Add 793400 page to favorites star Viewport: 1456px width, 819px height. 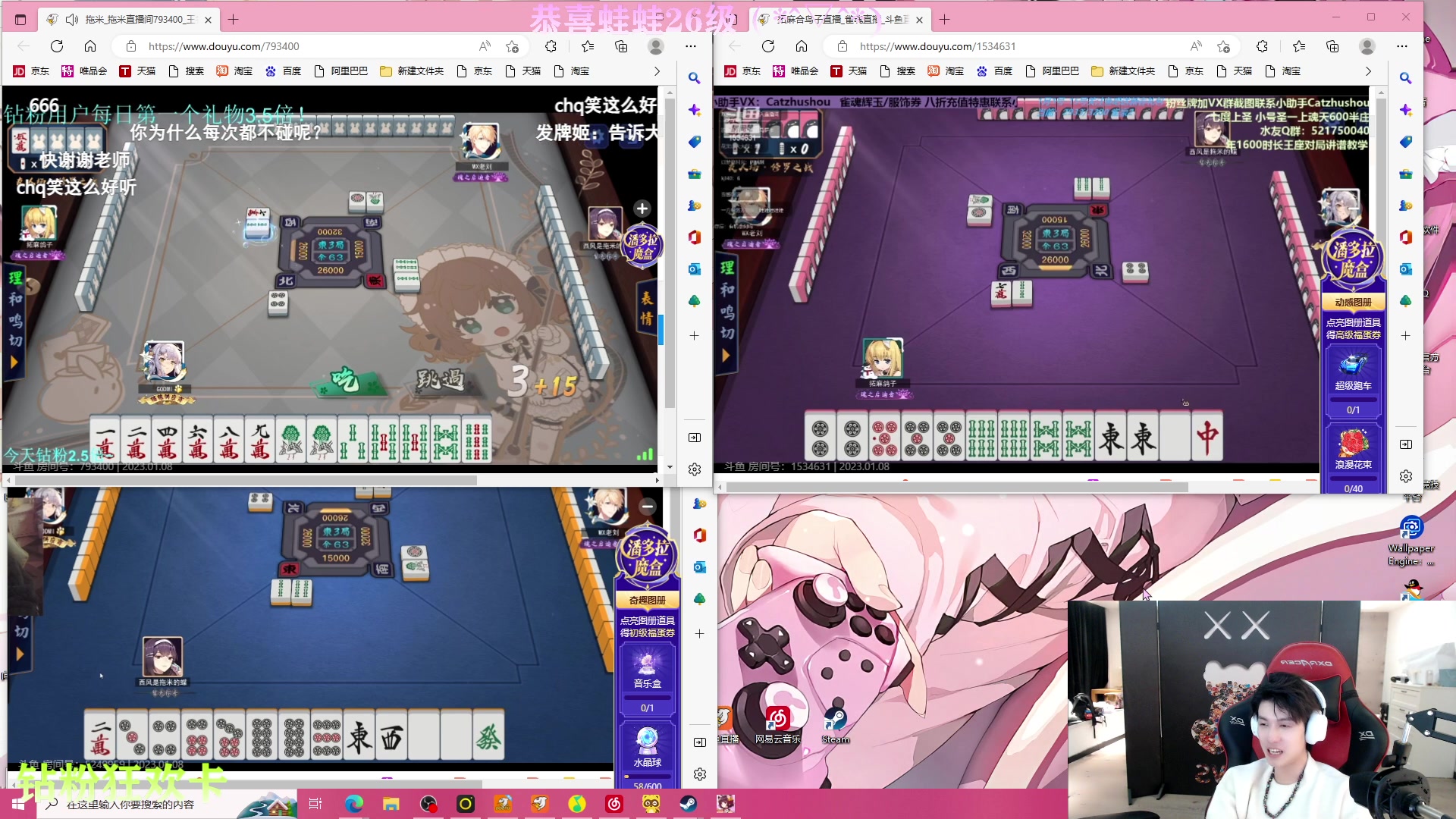513,46
